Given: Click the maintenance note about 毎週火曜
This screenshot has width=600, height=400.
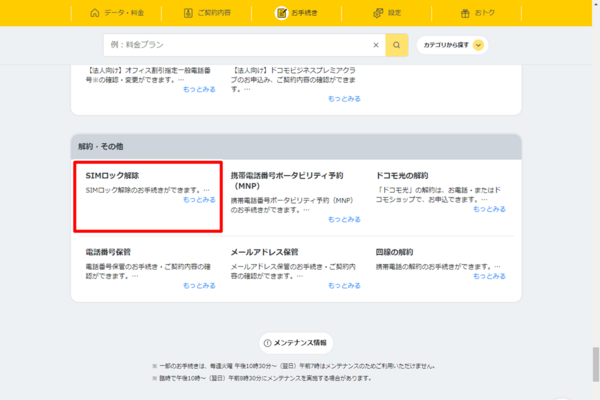Looking at the screenshot, I should [x=293, y=366].
